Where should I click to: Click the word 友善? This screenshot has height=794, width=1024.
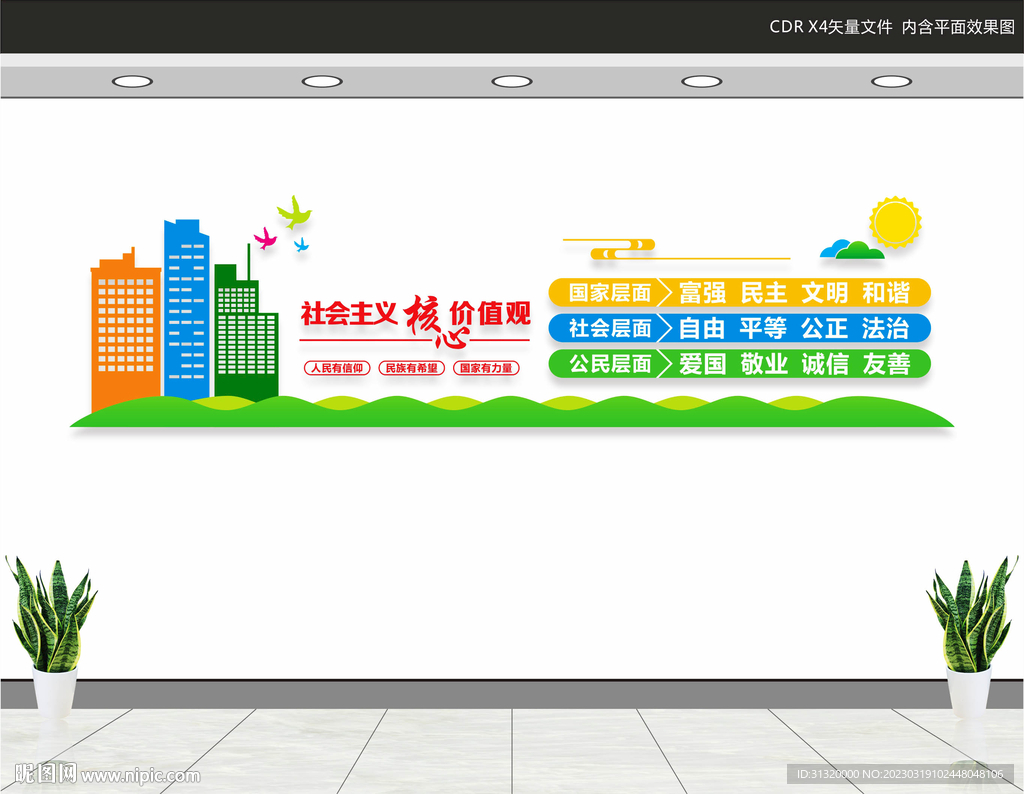pyautogui.click(x=886, y=364)
